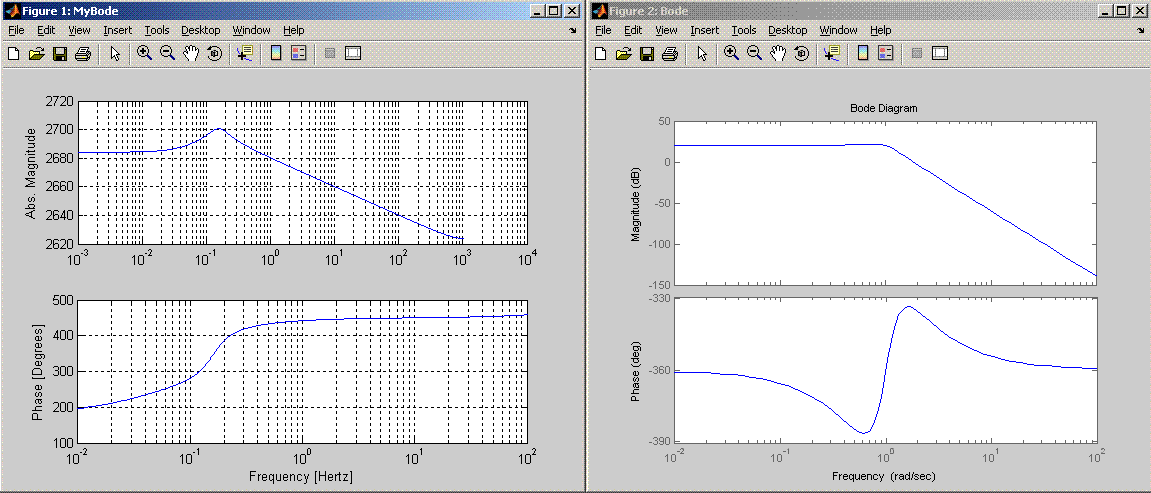Open the Tools menu in Figure 1
This screenshot has height=493, width=1151.
click(x=157, y=31)
